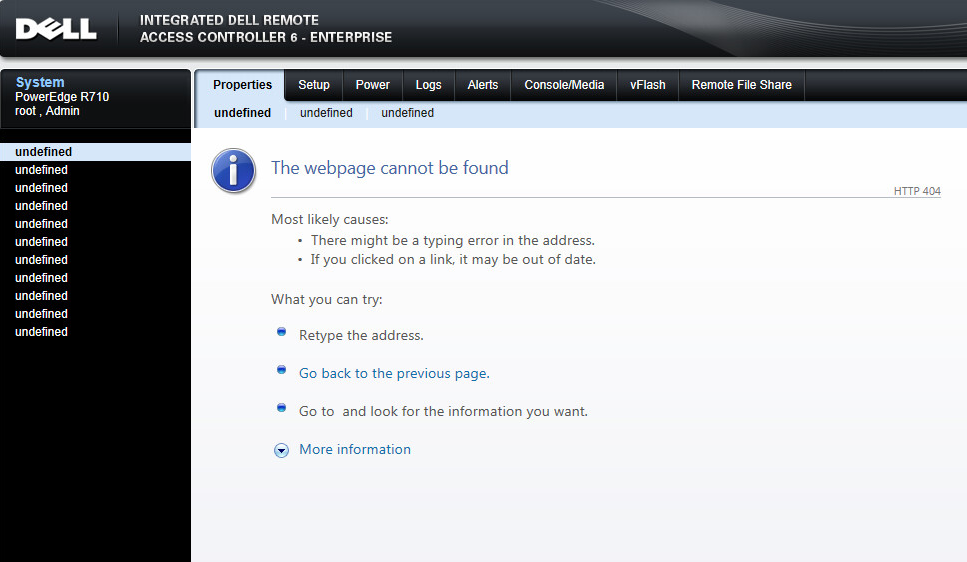967x562 pixels.
Task: Click bullet icon beside Go to text
Action: pyautogui.click(x=281, y=408)
